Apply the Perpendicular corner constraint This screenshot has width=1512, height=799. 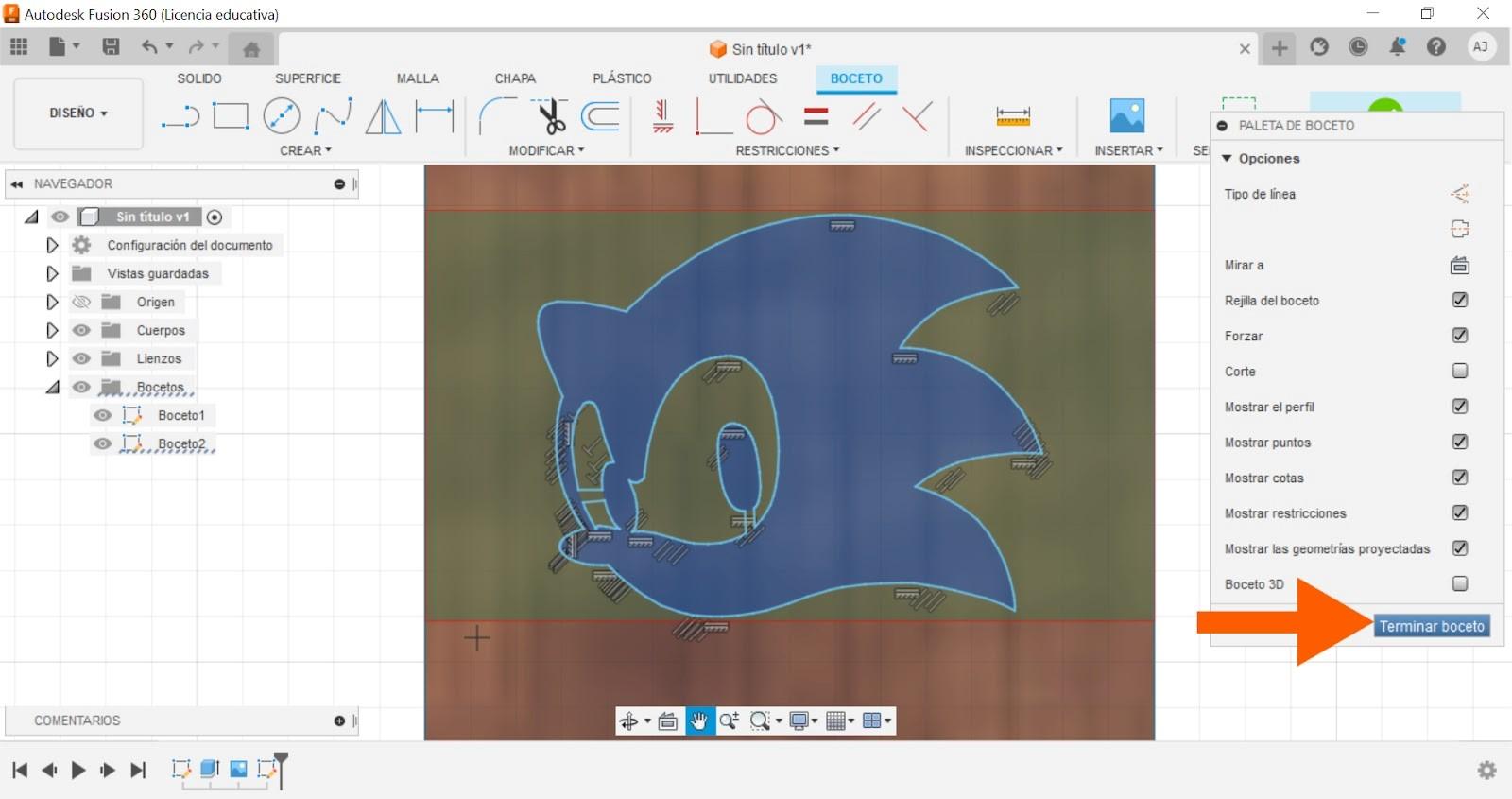713,116
